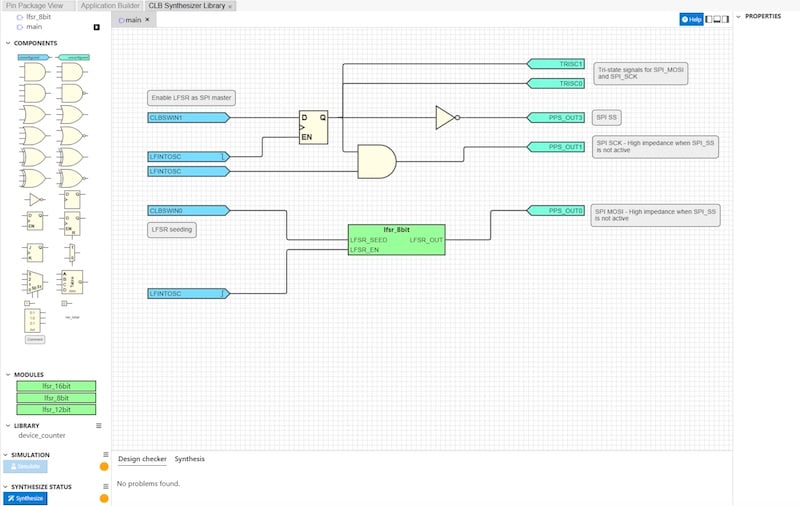
Task: Select the teal output port component
Action: [x=73, y=57]
